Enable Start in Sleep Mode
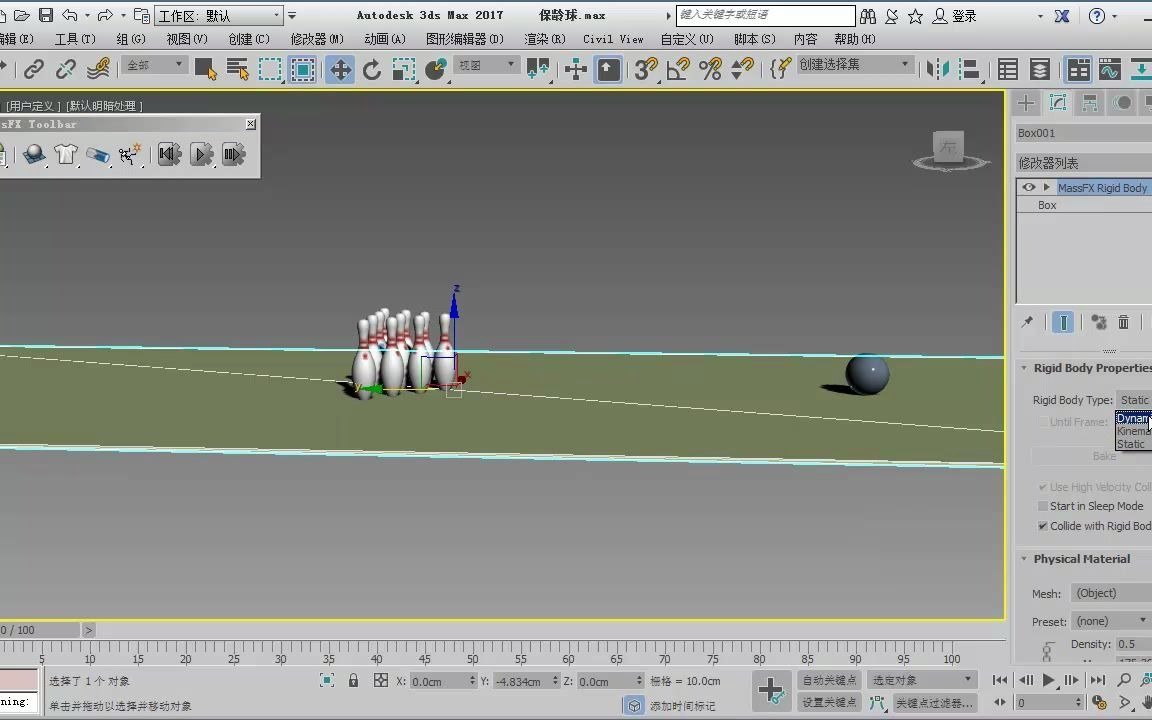Screen dimensions: 1152x720 (1043, 506)
